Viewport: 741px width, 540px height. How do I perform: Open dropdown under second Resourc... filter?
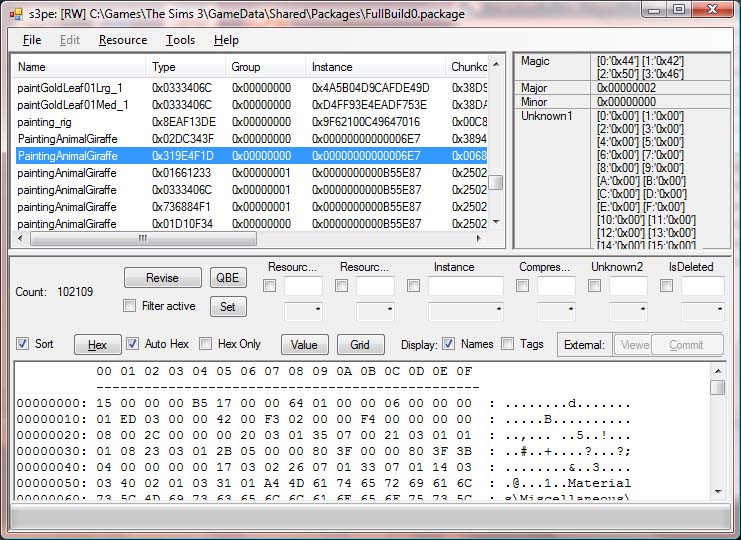click(x=375, y=311)
